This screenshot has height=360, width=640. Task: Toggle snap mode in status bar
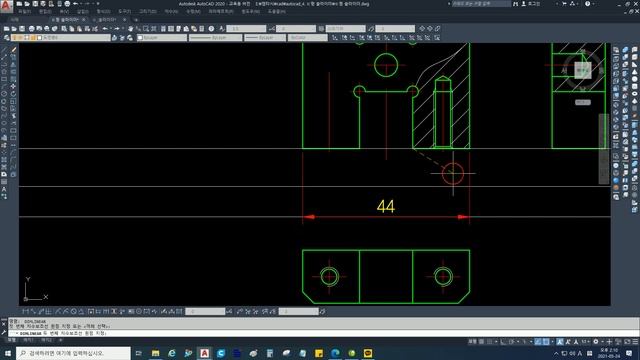click(489, 342)
